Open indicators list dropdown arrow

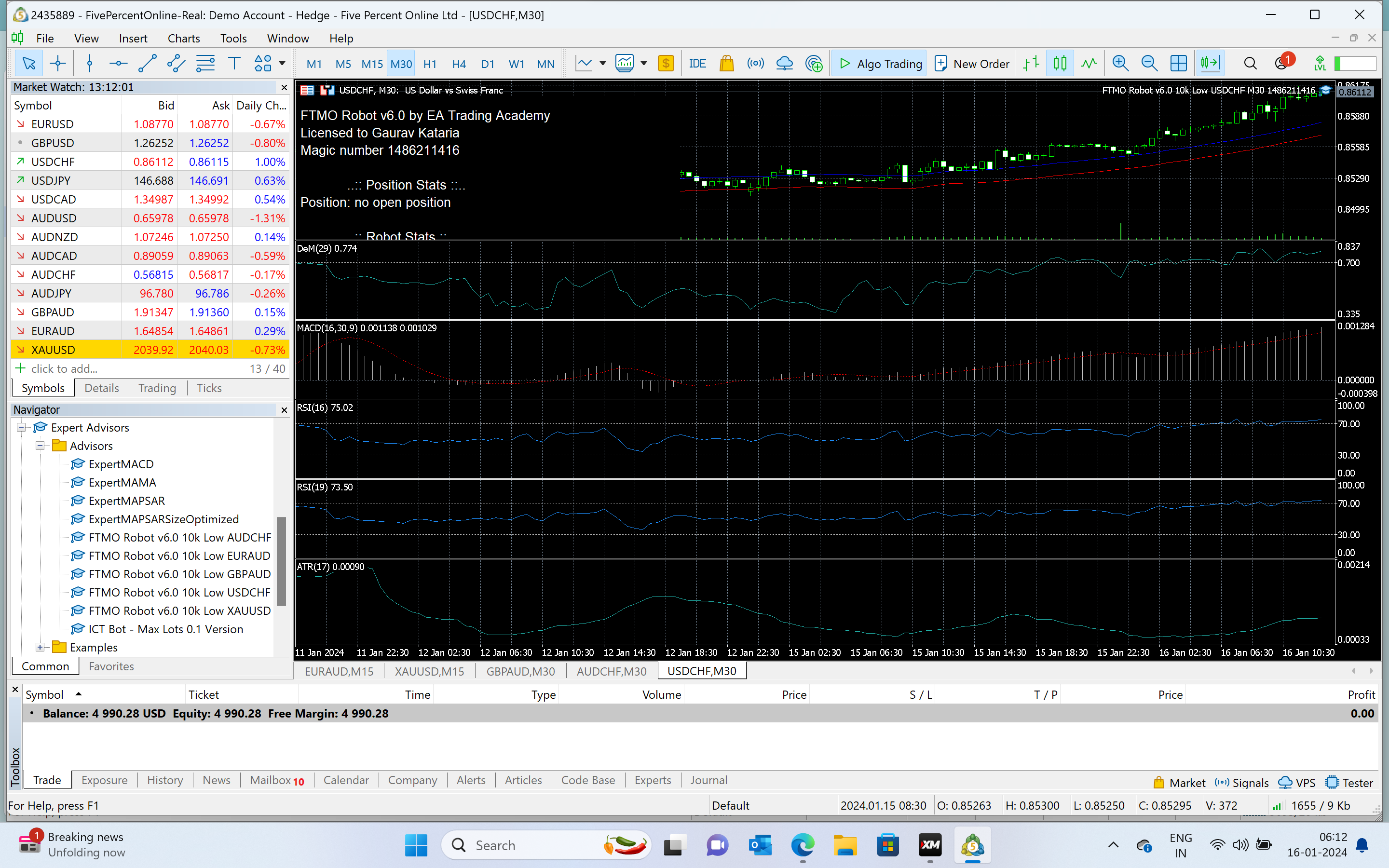(643, 63)
